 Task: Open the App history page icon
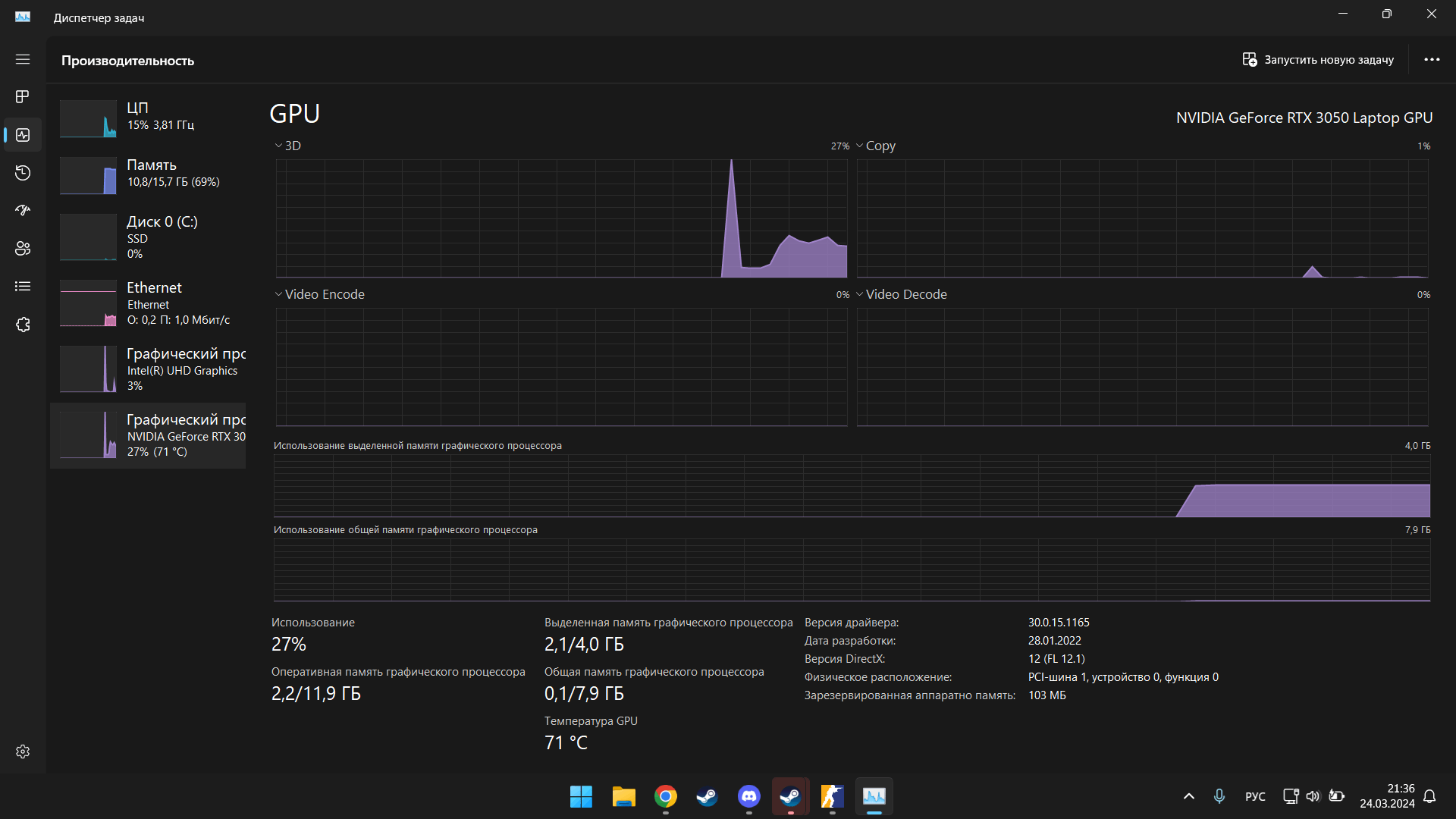(x=23, y=173)
